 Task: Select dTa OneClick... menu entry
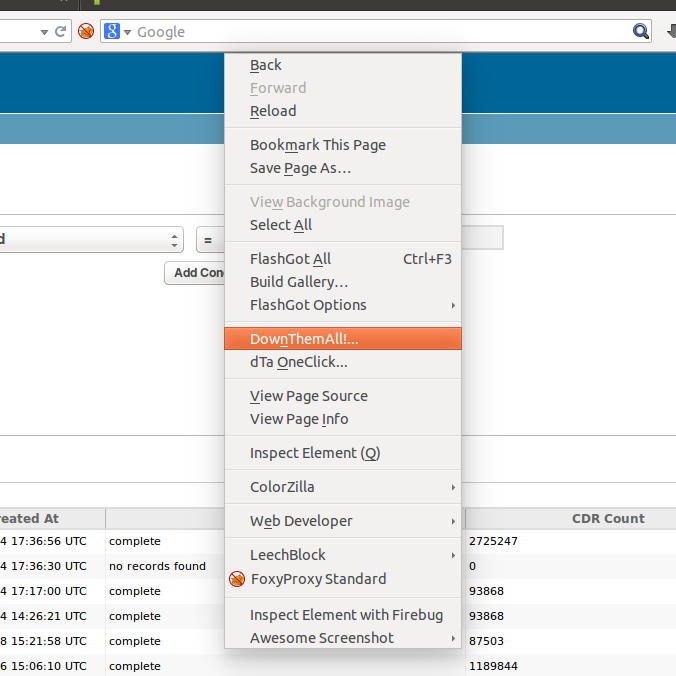(x=343, y=362)
